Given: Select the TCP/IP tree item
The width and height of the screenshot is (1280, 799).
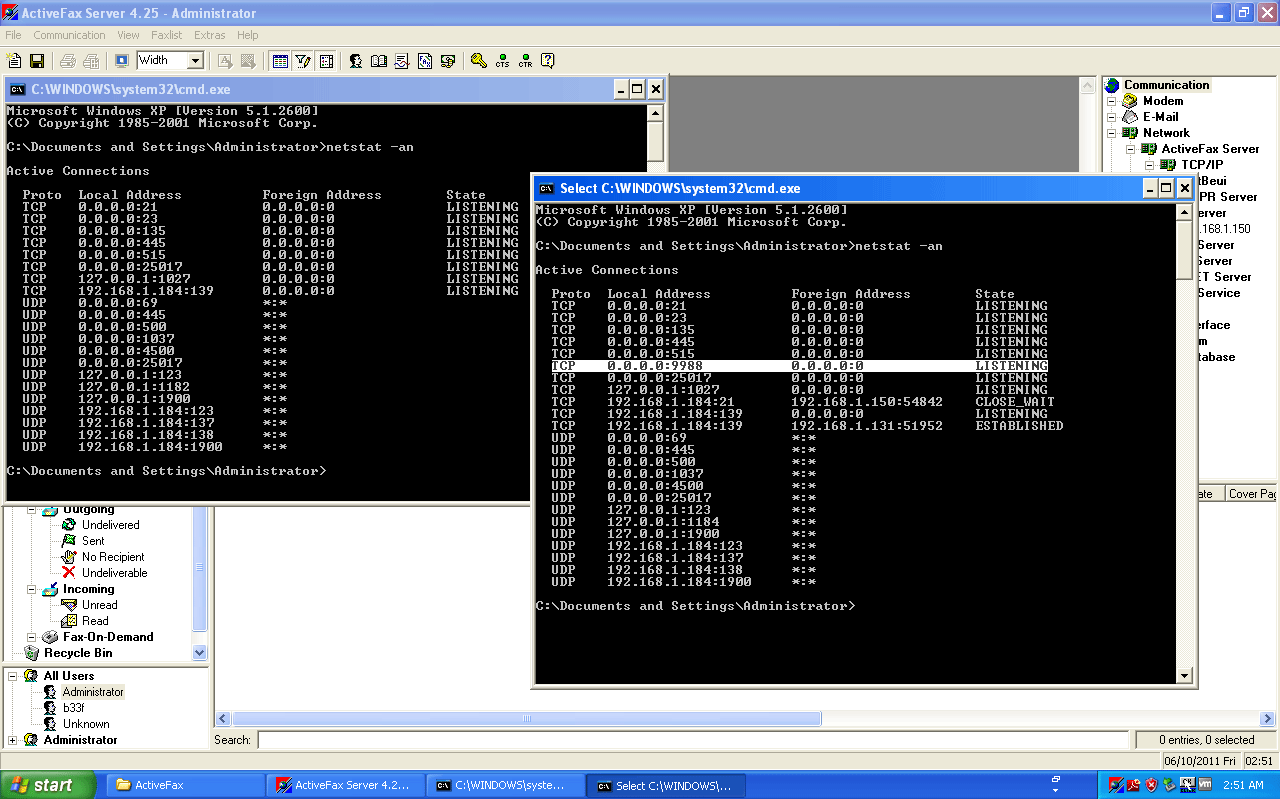Looking at the screenshot, I should tap(1202, 165).
